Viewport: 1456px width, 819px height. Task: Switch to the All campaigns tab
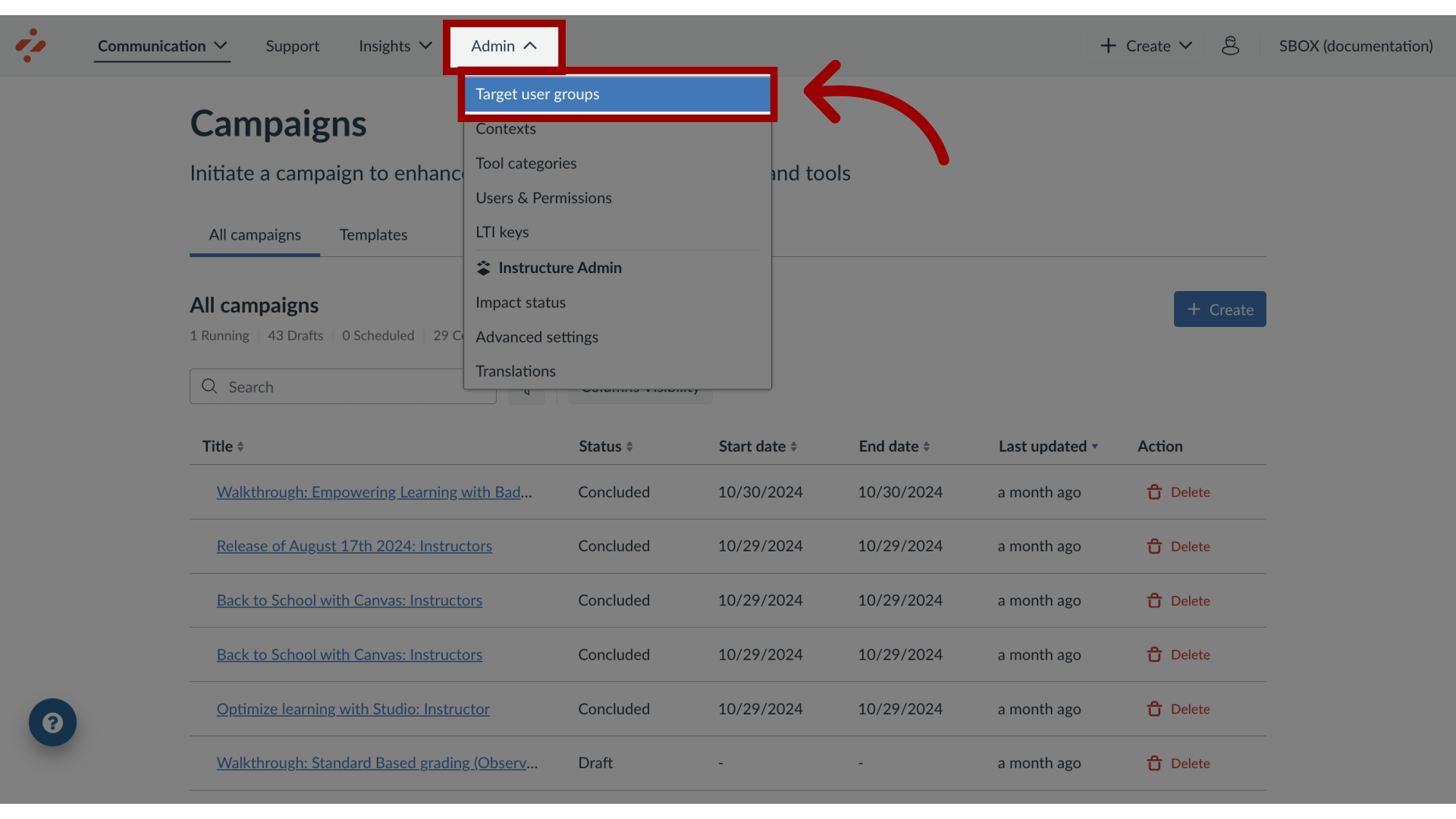coord(254,235)
